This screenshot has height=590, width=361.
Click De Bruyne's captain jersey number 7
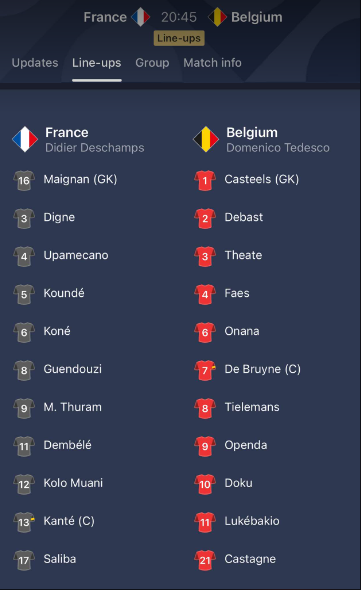click(205, 370)
